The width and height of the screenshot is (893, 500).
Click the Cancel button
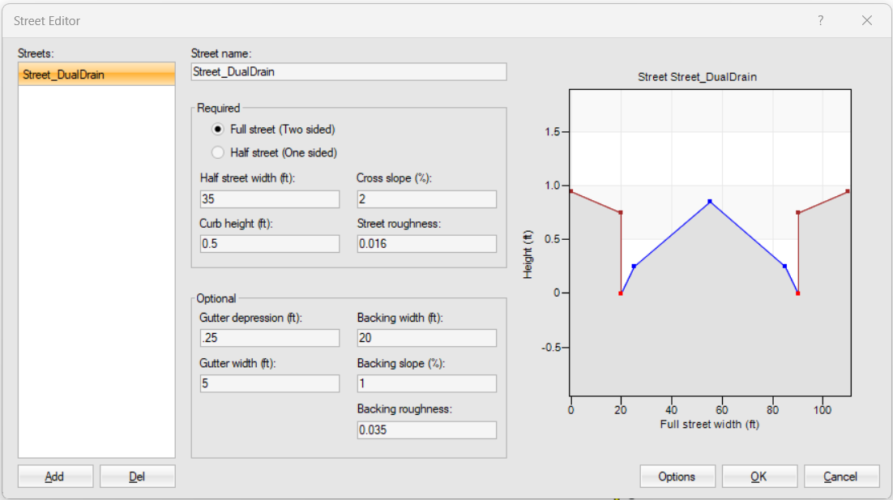point(841,477)
